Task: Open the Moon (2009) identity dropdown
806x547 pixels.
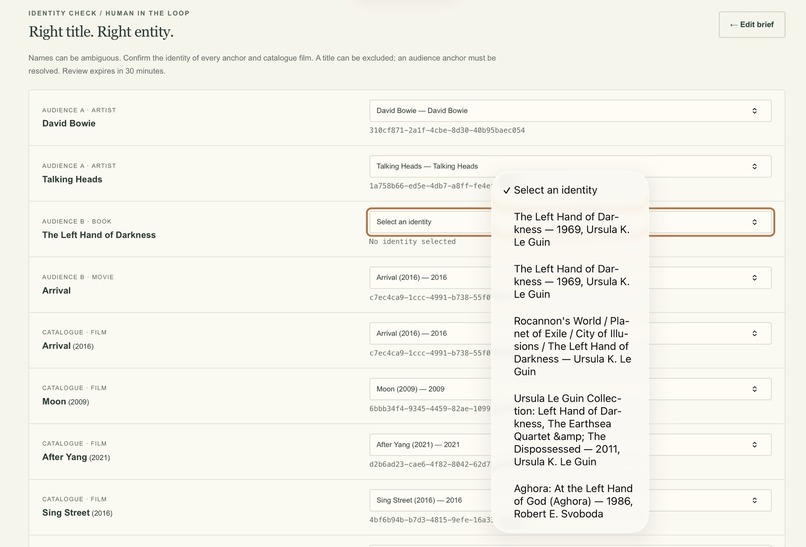Action: (570, 389)
